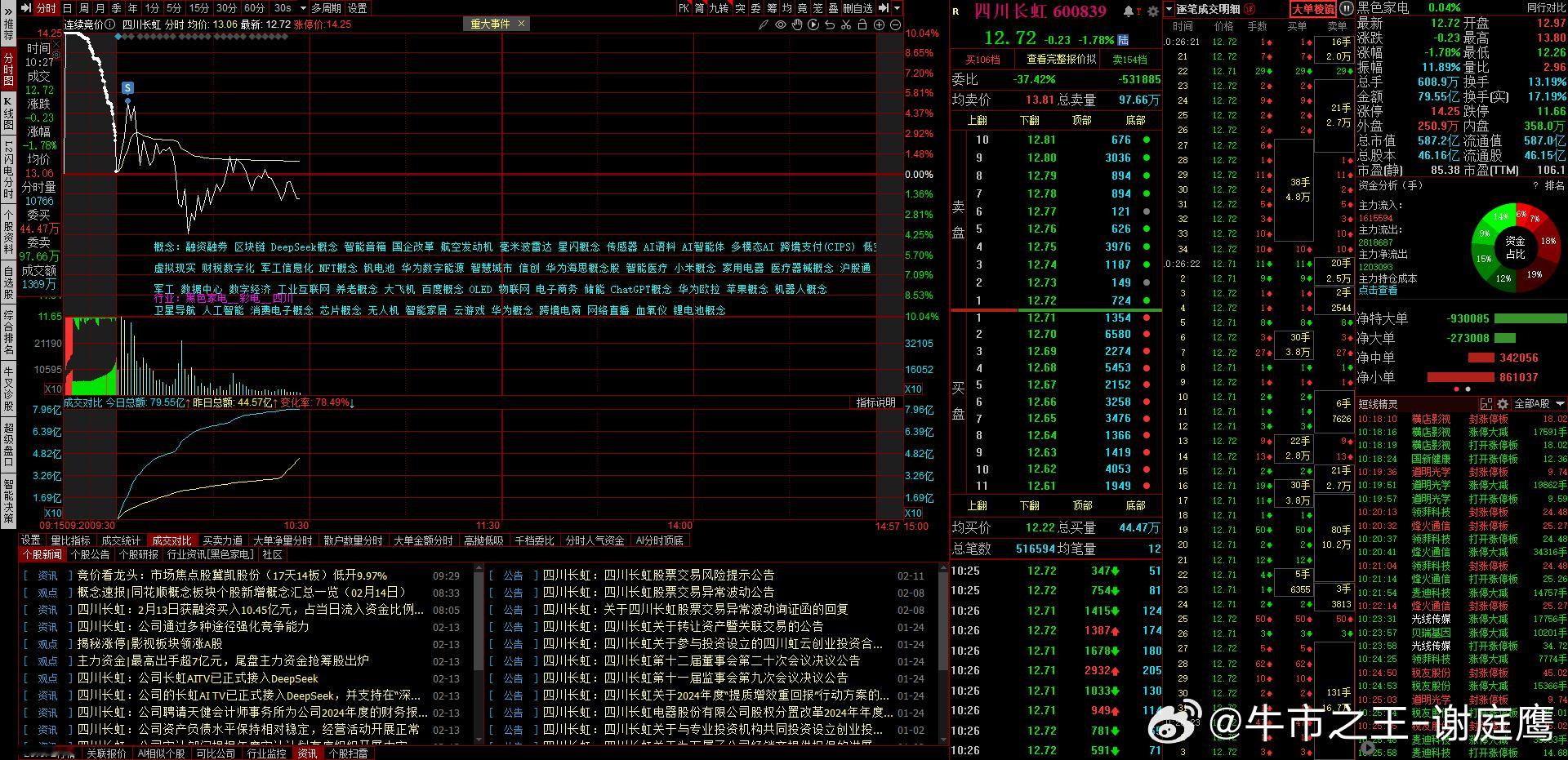Expand the double-chevron at left sidebar top
Image resolution: width=1568 pixels, height=760 pixels.
point(8,11)
